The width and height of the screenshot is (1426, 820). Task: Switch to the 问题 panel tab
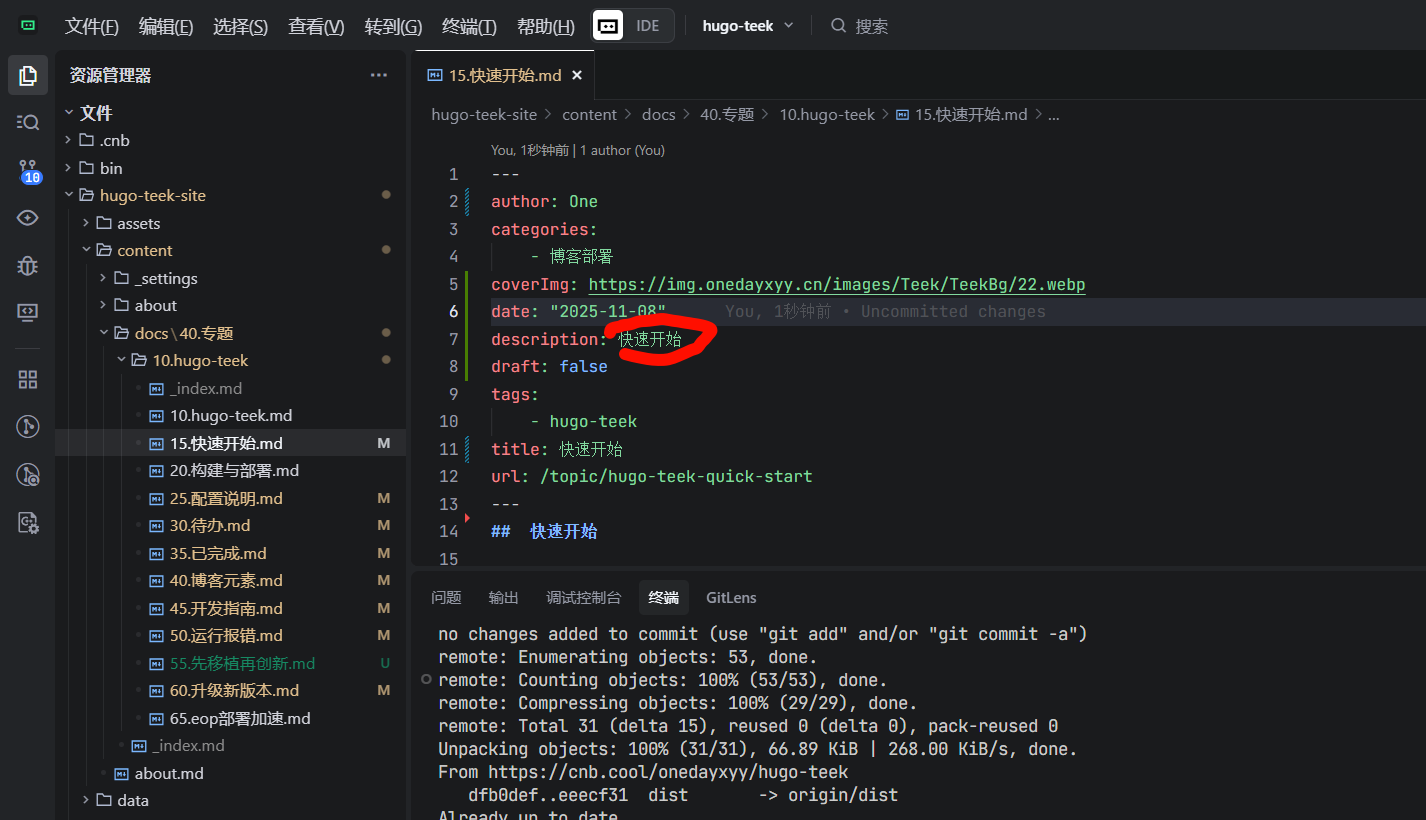446,598
